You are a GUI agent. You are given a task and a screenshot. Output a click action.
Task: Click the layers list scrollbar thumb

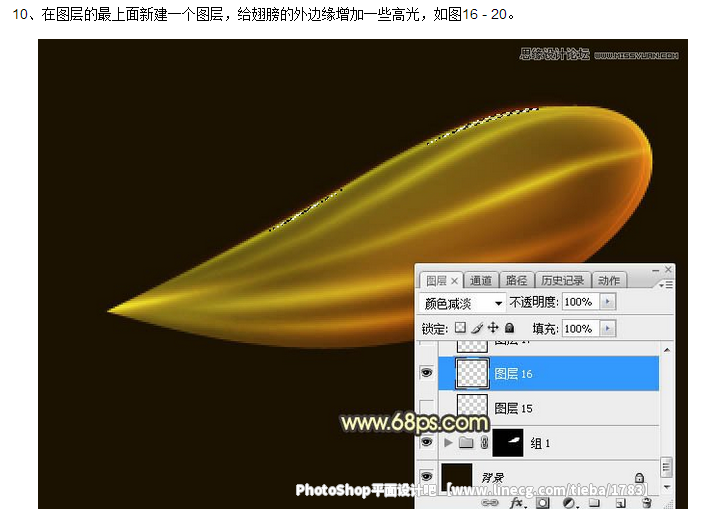(667, 467)
